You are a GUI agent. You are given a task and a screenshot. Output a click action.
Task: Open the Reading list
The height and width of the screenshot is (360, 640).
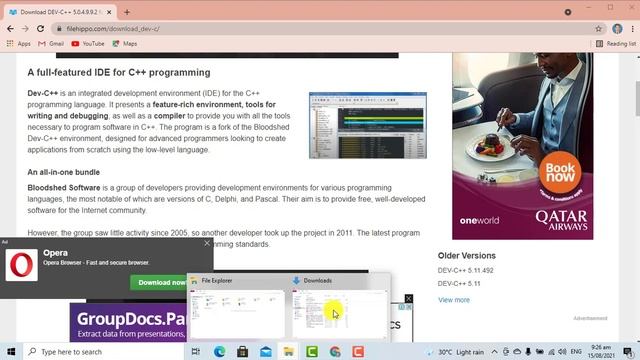pos(616,44)
